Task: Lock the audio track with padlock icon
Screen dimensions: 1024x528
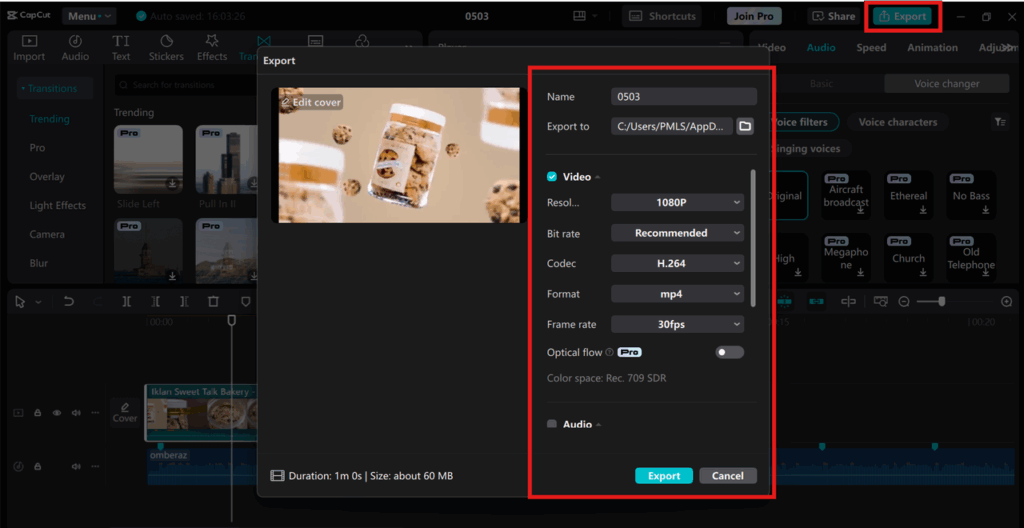Action: 38,467
